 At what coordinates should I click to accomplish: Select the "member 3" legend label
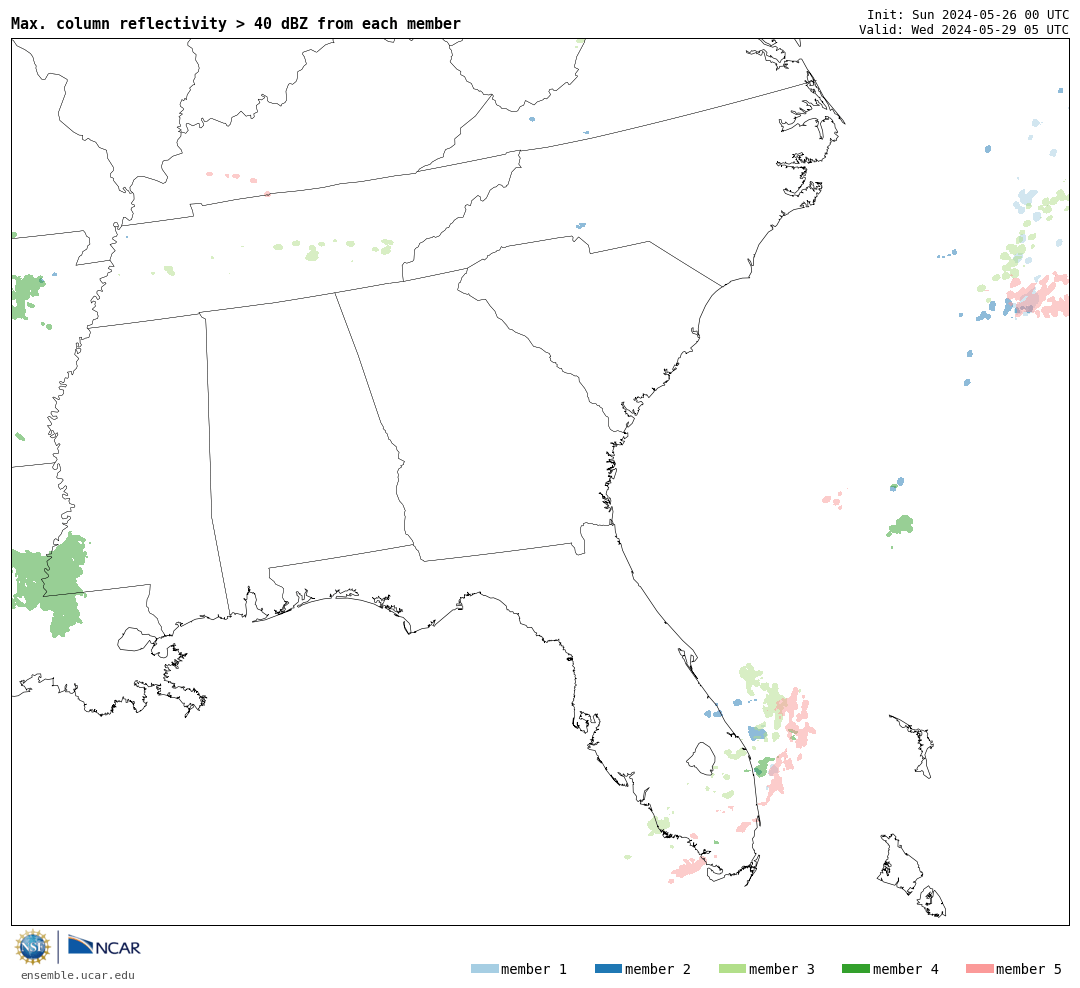[x=782, y=969]
